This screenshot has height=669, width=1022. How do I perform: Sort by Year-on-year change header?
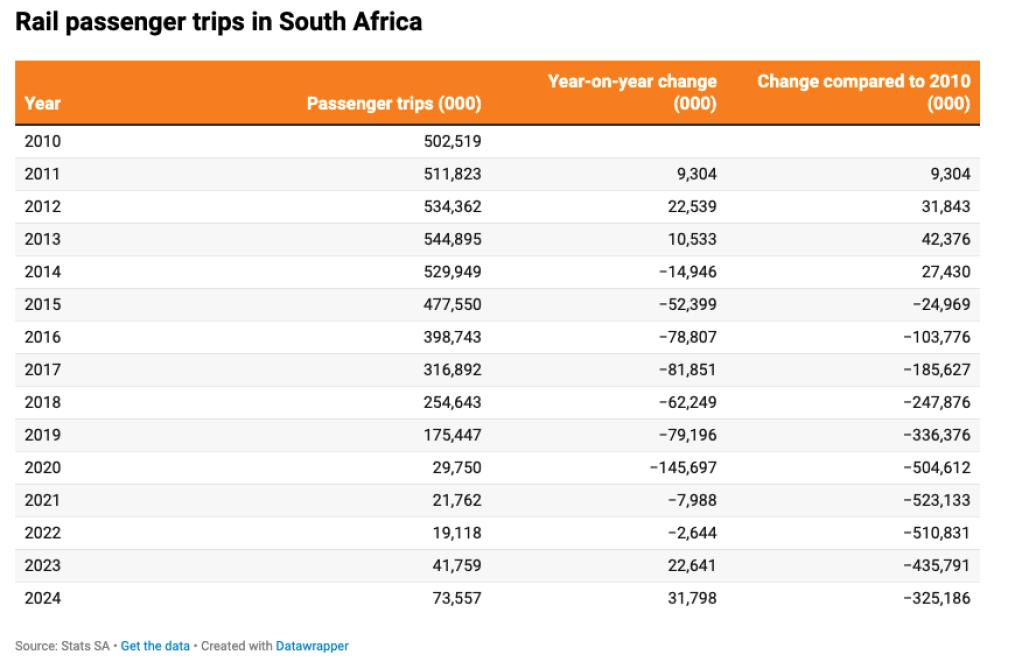tap(632, 92)
